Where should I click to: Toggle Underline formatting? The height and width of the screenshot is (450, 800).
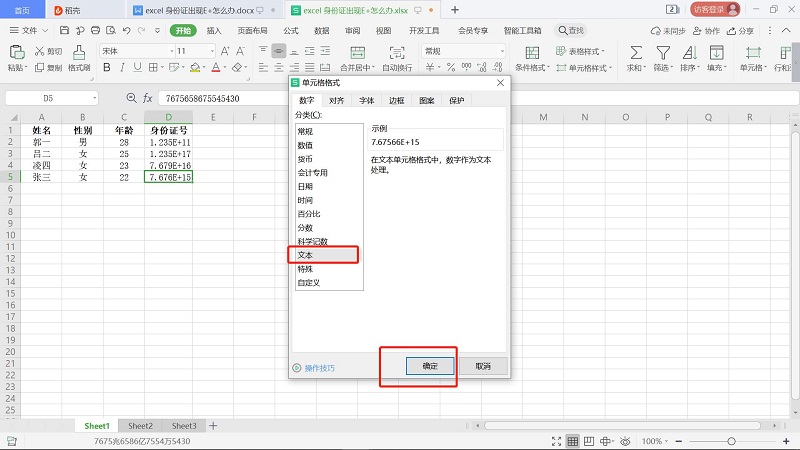coord(139,68)
